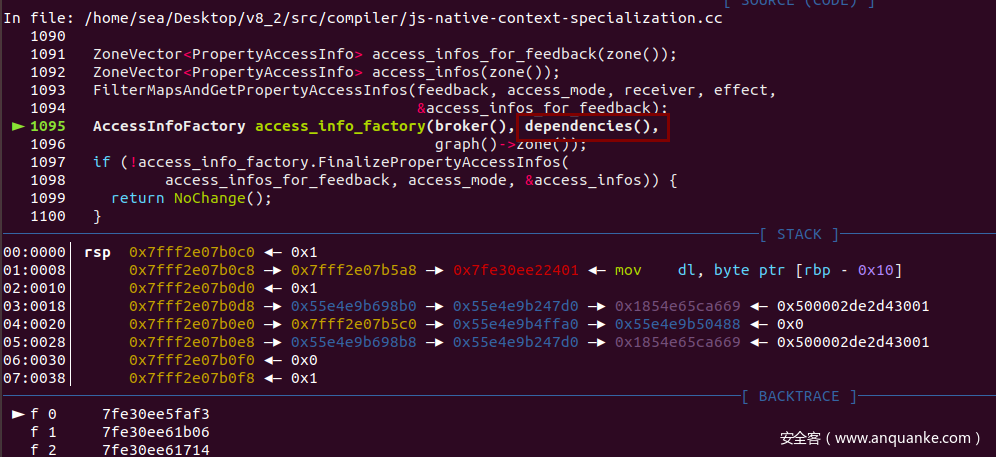This screenshot has height=457, width=996.
Task: Click the rsp register label
Action: tap(97, 254)
